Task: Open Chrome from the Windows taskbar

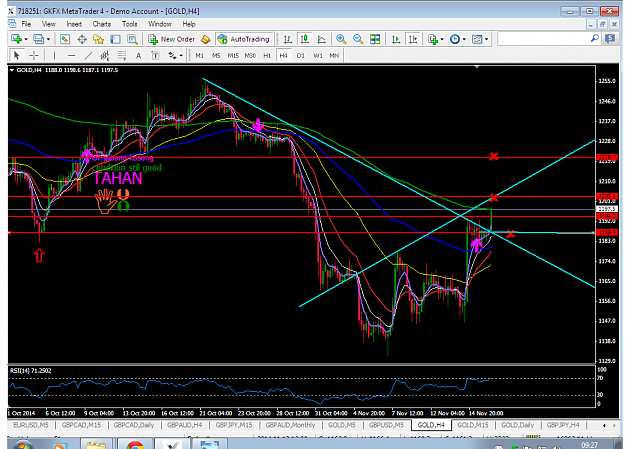Action: click(136, 443)
